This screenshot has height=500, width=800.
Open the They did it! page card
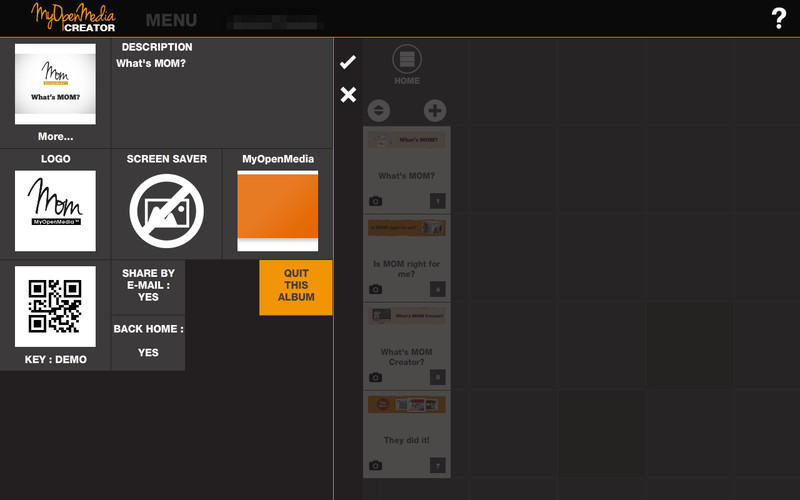click(407, 435)
